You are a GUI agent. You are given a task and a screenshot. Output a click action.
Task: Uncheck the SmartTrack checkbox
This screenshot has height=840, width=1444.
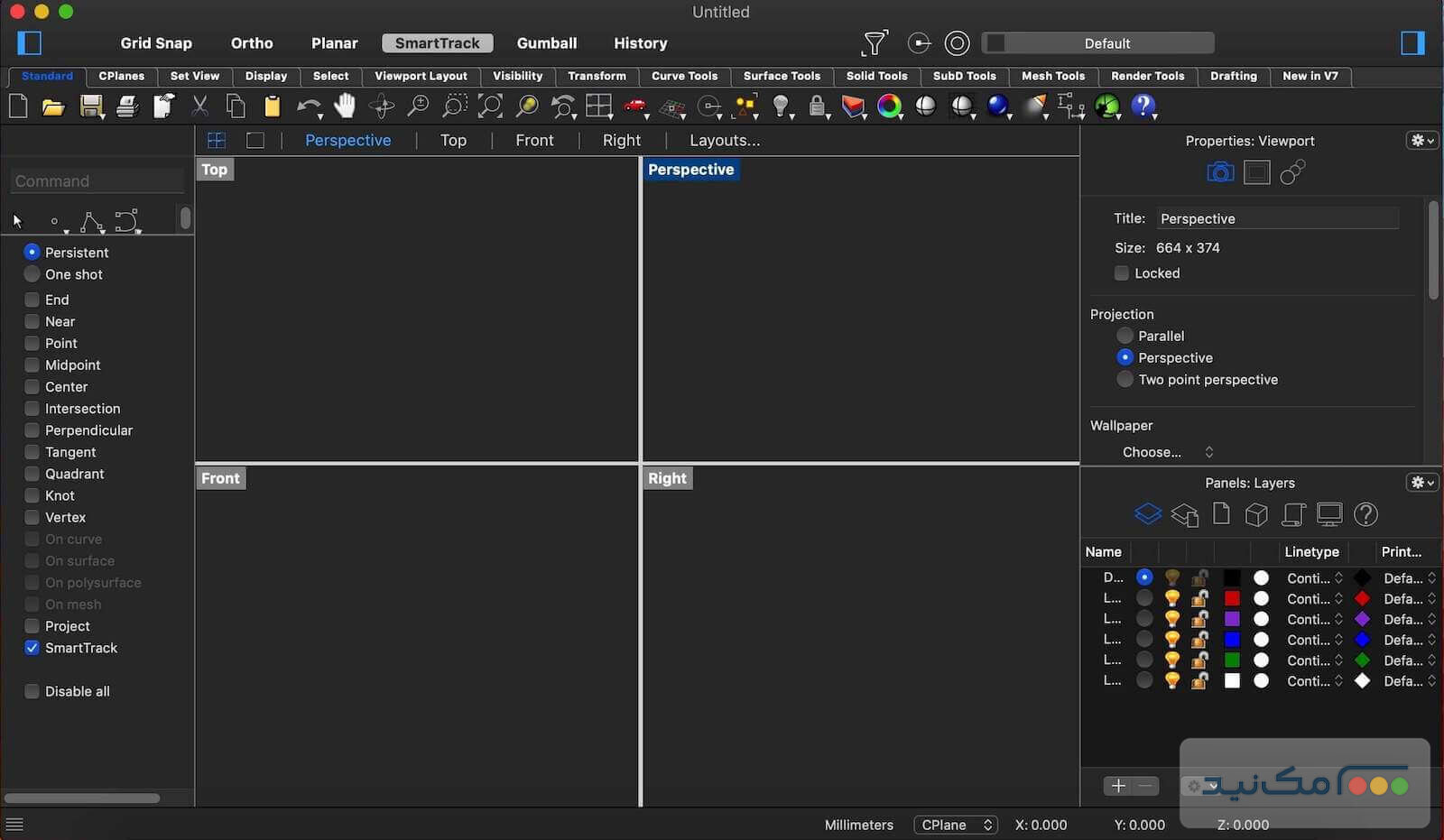(x=32, y=648)
